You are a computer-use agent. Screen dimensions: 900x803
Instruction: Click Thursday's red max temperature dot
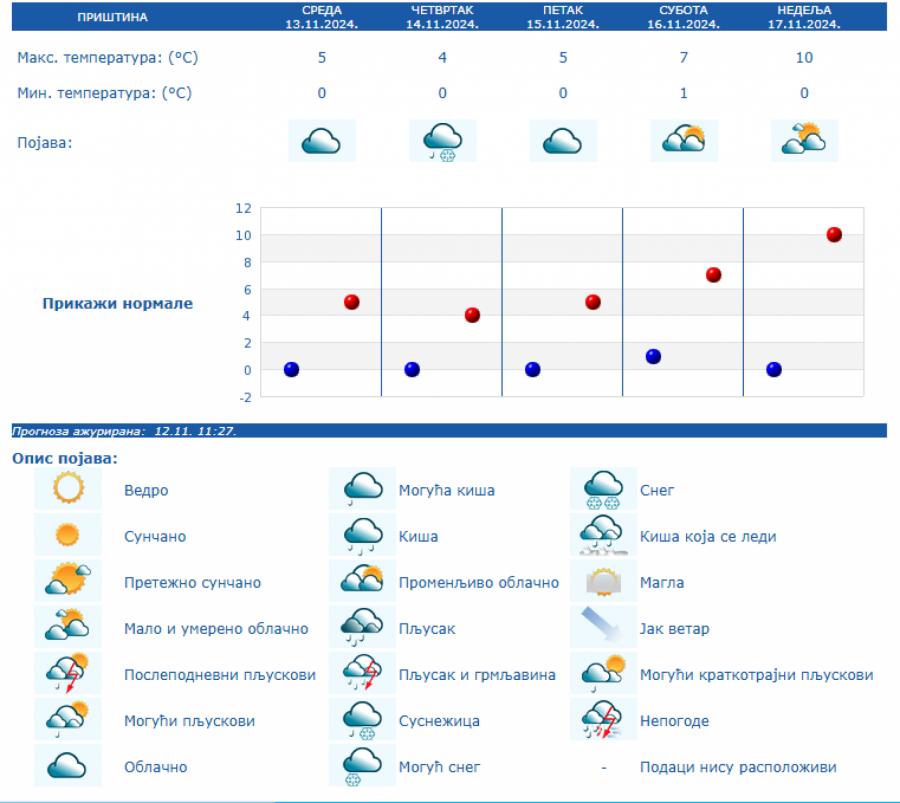(x=472, y=315)
